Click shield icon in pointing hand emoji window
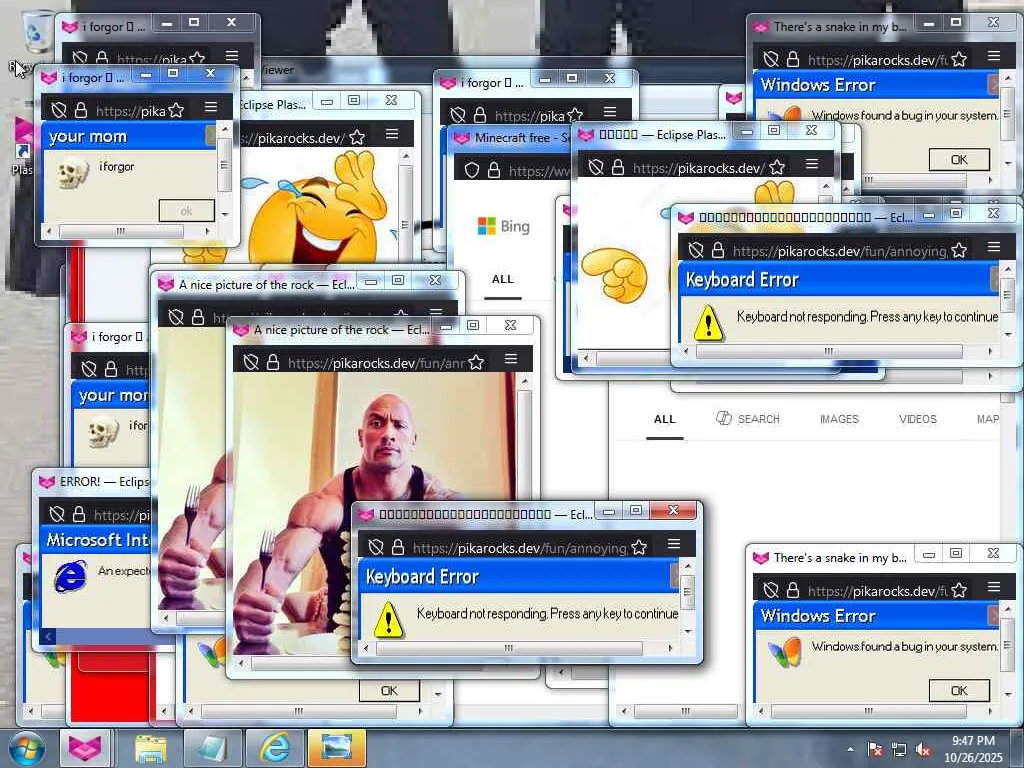 (596, 168)
